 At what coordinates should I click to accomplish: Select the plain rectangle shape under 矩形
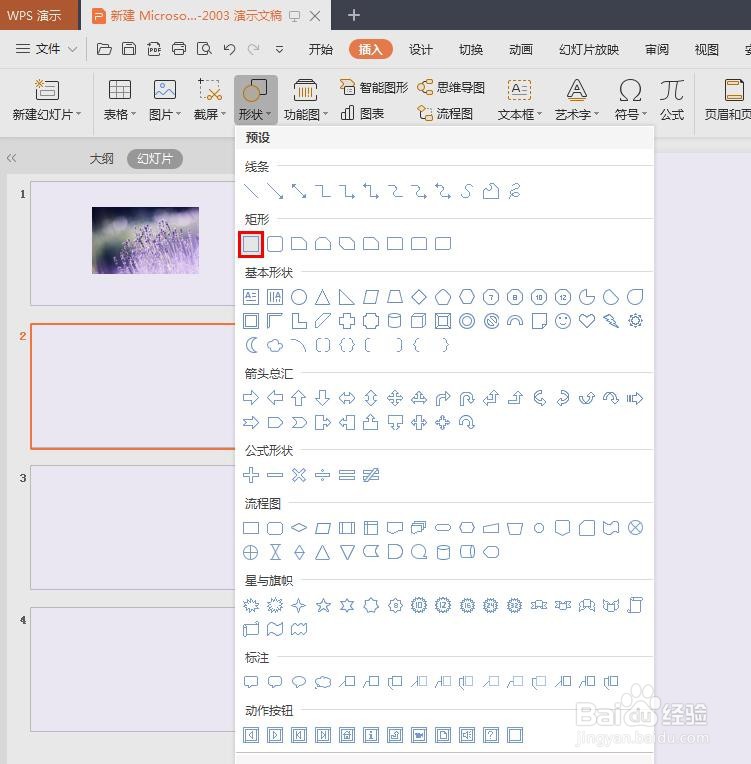[251, 244]
